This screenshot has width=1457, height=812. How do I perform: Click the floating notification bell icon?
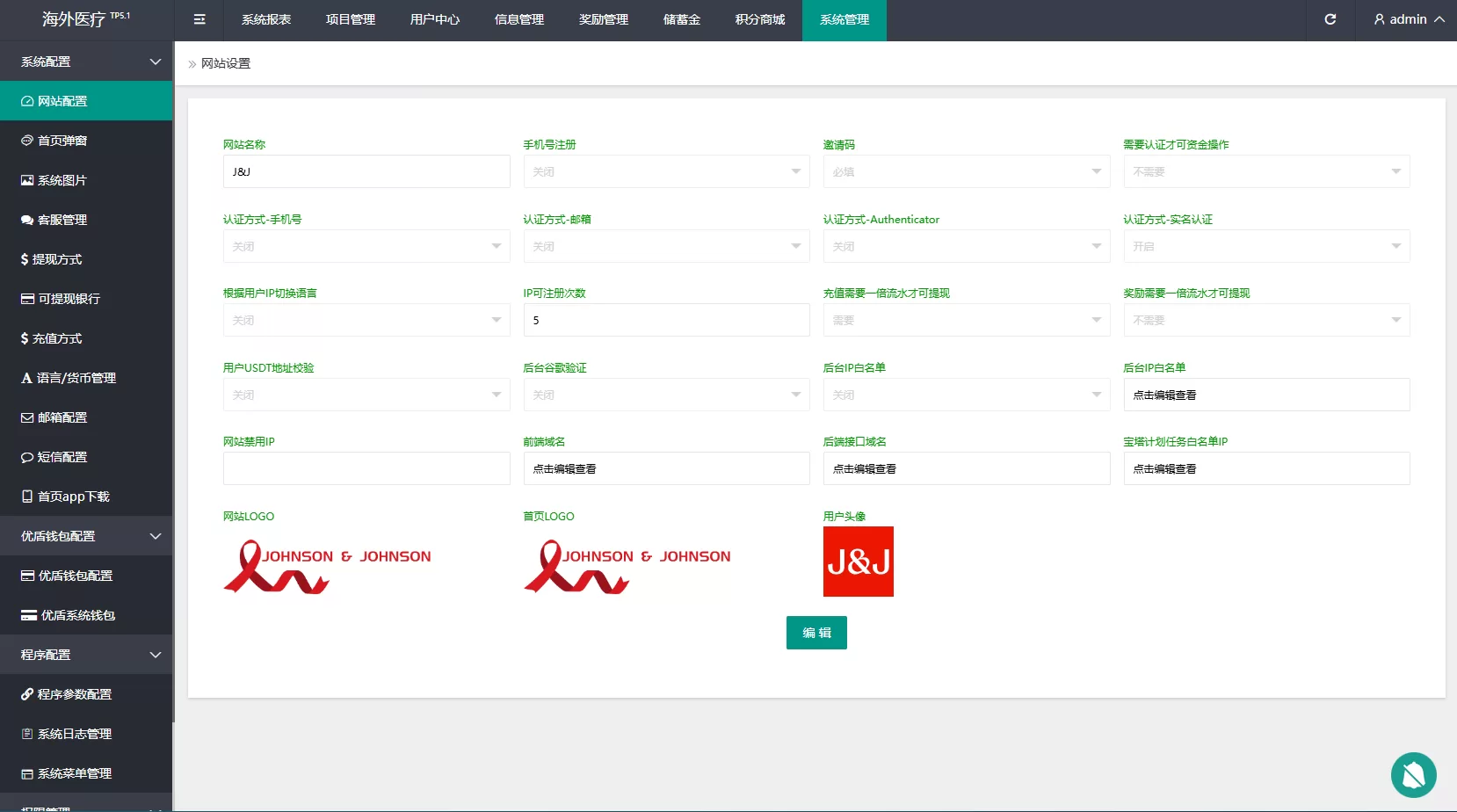tap(1413, 774)
